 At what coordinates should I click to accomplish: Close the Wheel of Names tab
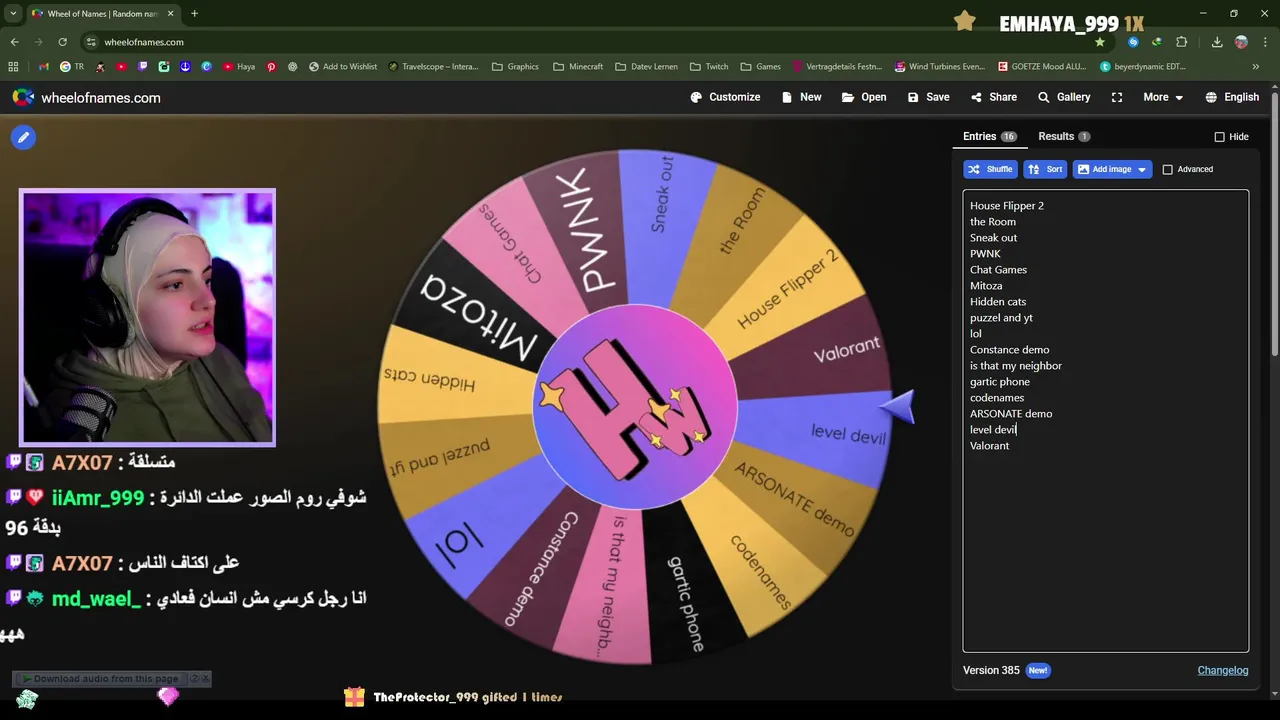pyautogui.click(x=171, y=14)
